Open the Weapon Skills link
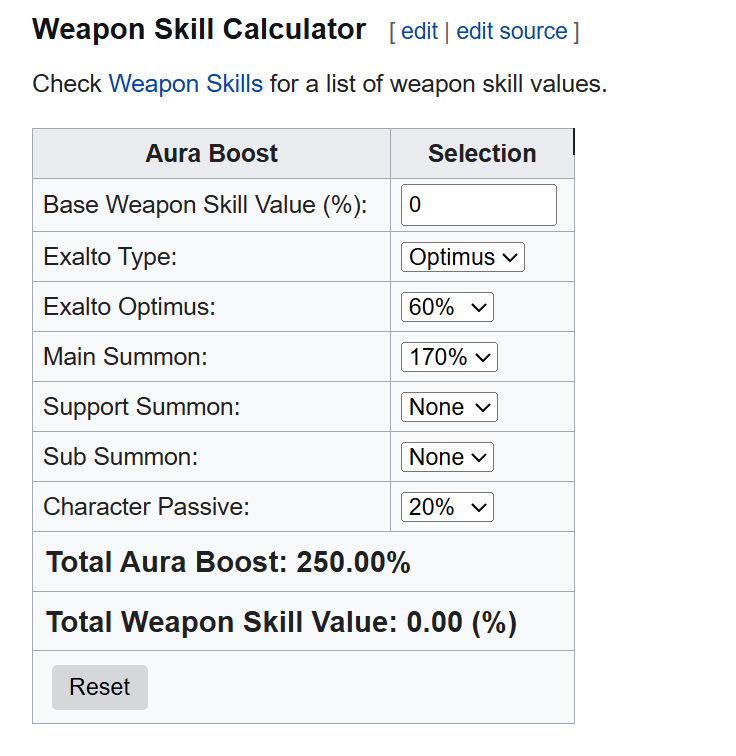The width and height of the screenshot is (736, 756). click(186, 84)
